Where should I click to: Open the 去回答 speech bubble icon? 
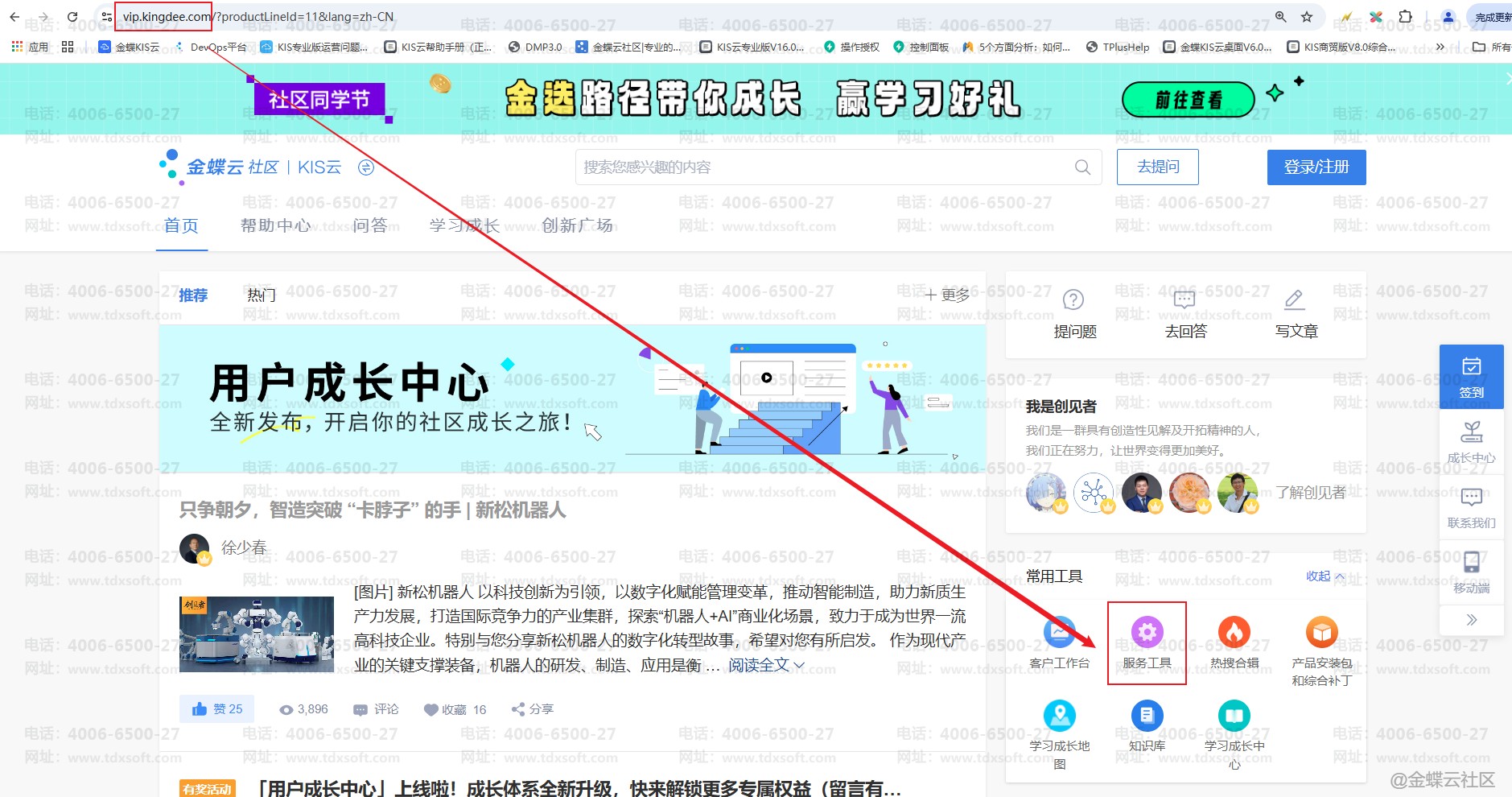[x=1184, y=300]
